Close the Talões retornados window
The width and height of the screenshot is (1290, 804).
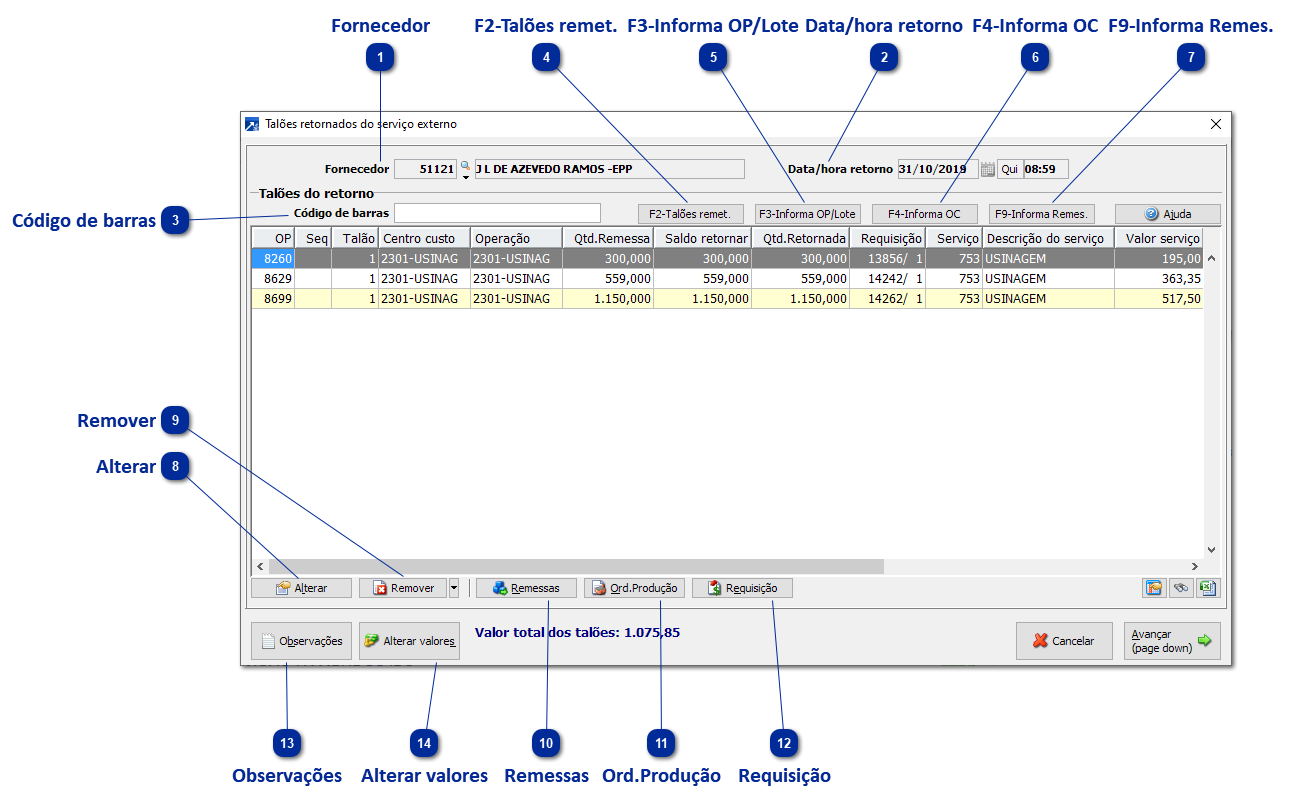point(1216,124)
